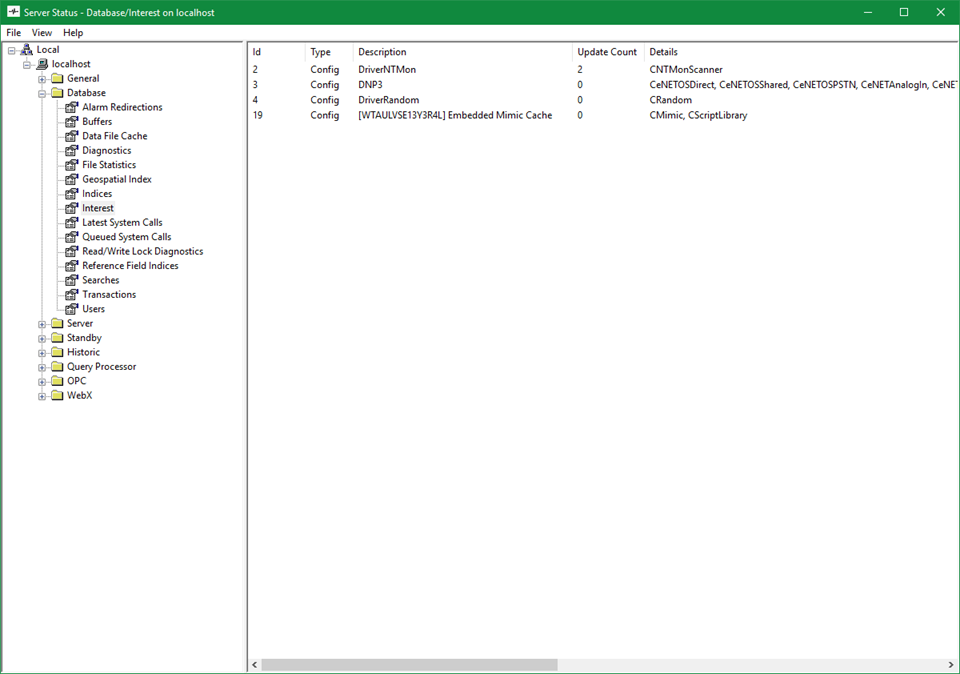Sort by Update Count column header
The image size is (960, 674).
coord(606,52)
